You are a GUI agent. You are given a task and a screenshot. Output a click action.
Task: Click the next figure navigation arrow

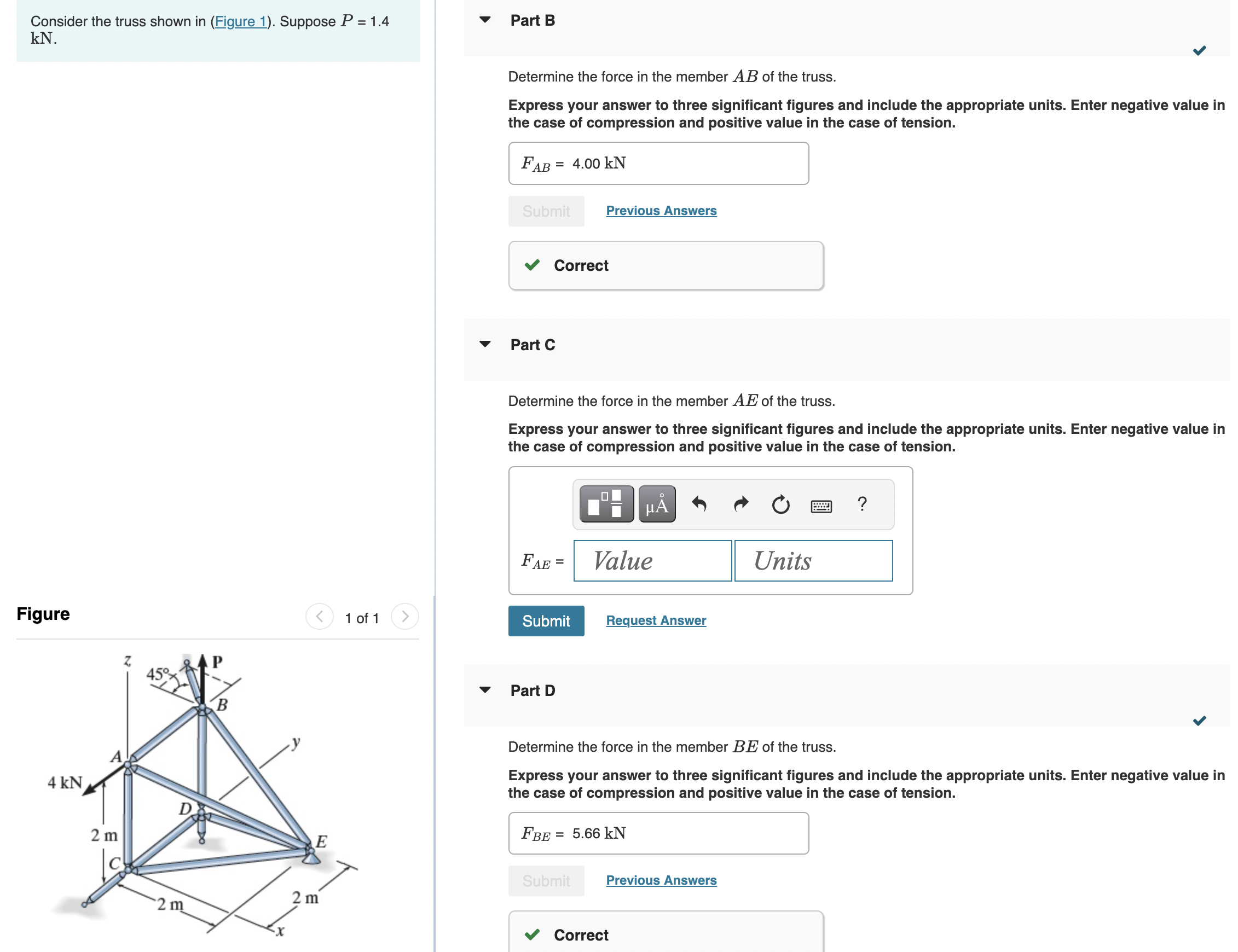tap(405, 617)
